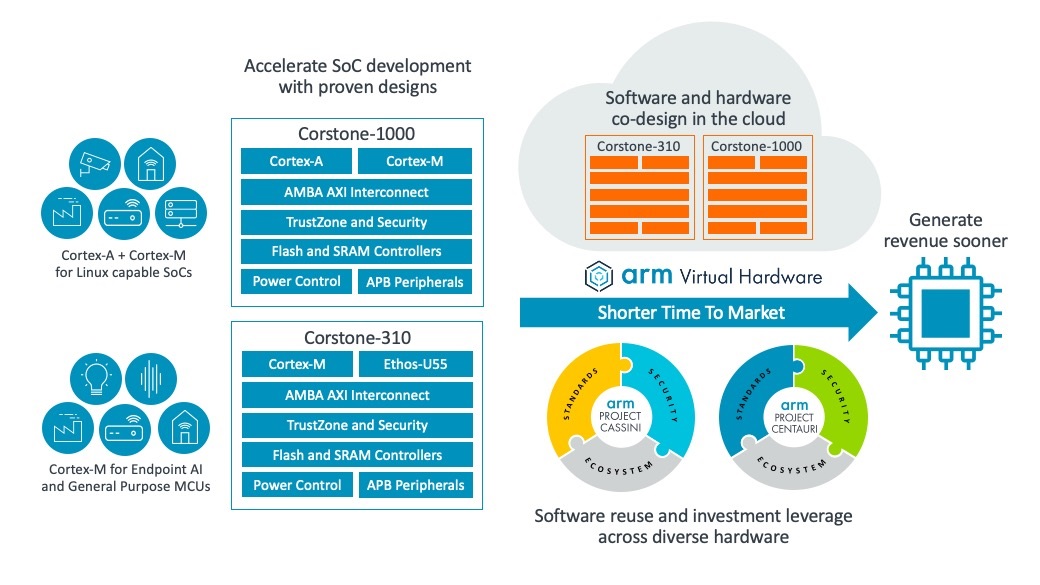This screenshot has height=585, width=1040.
Task: Click the Project Cassini center logo
Action: (x=621, y=417)
